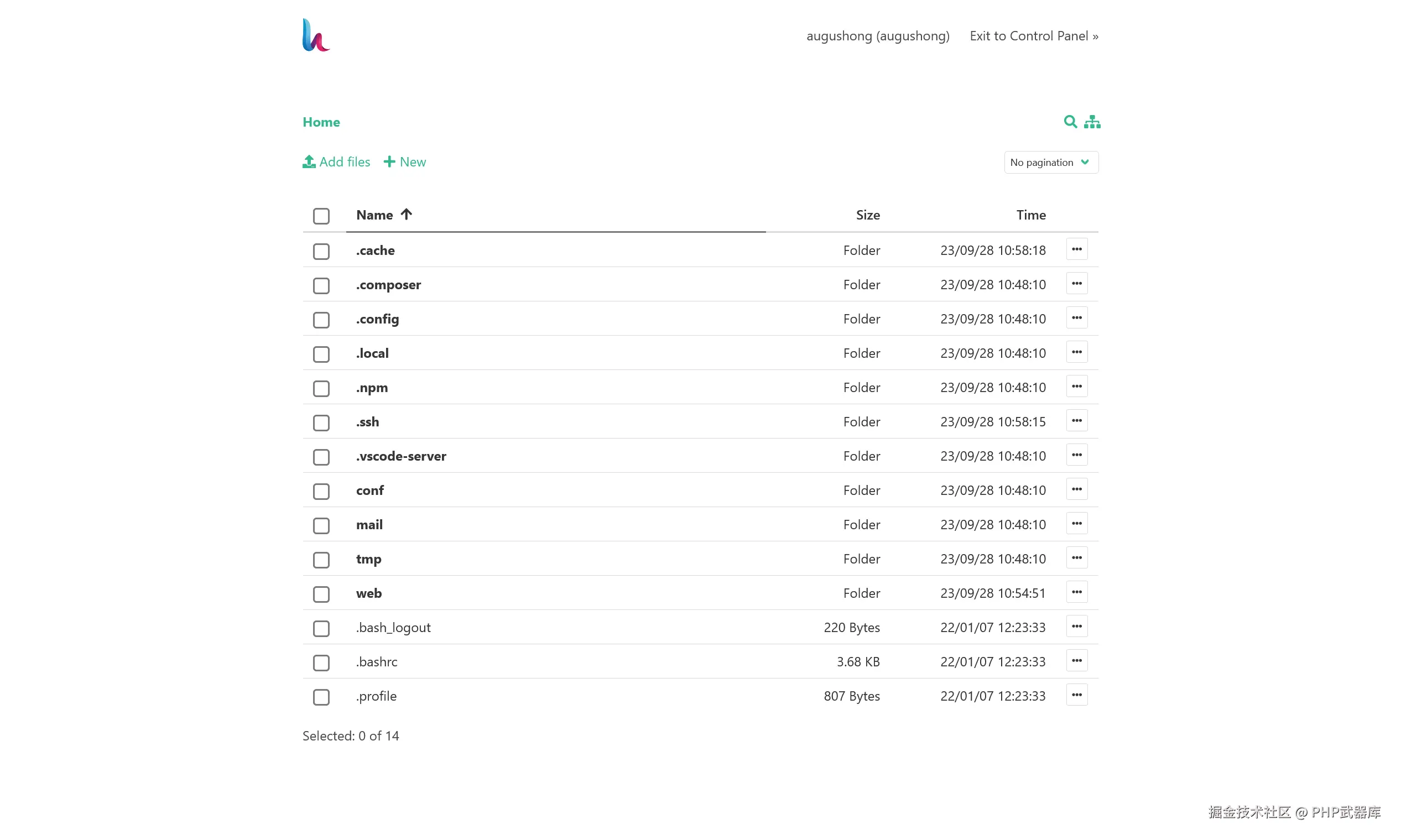Tick the select-all checkbox in header
The image size is (1401, 840).
[321, 216]
